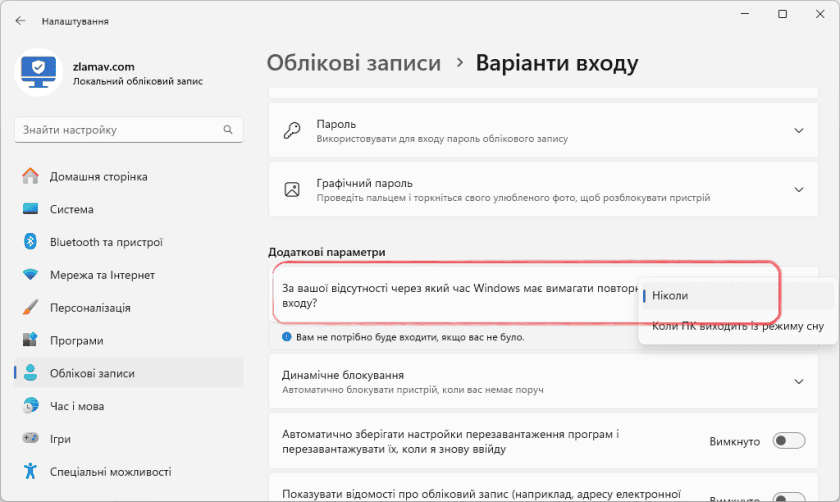The height and width of the screenshot is (502, 840).
Task: Click the Додаткові параметри heading
Action: click(326, 252)
